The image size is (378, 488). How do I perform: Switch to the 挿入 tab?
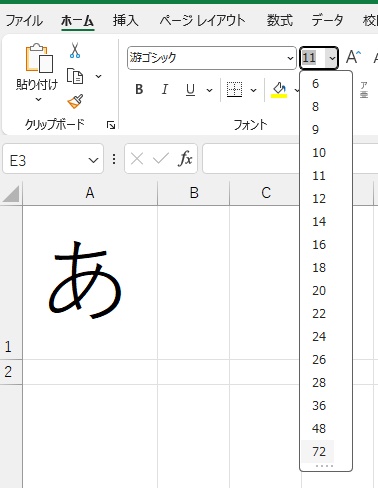[x=125, y=21]
